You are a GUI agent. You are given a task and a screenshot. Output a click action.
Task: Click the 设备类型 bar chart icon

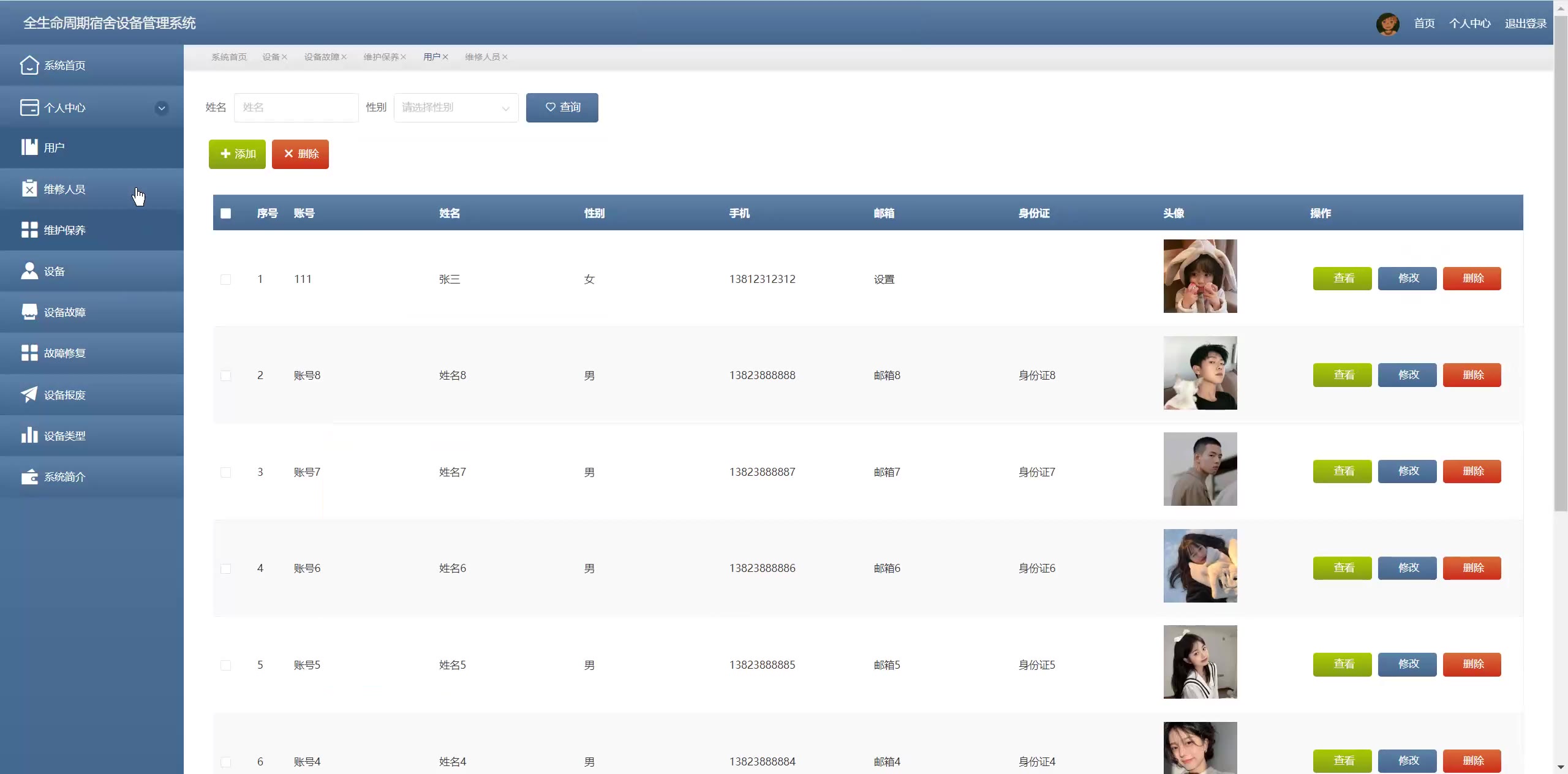(29, 435)
